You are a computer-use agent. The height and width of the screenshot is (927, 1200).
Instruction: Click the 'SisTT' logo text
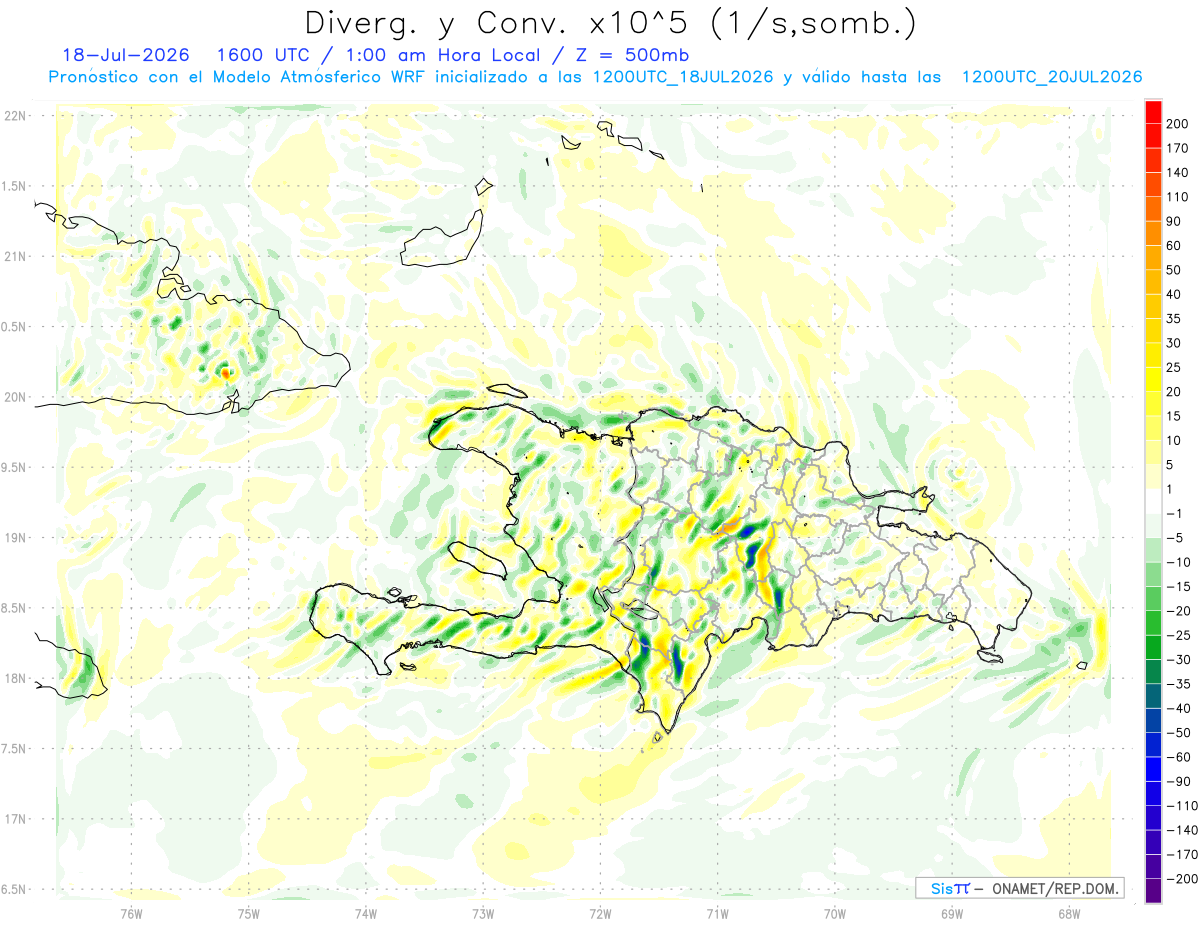pyautogui.click(x=949, y=888)
